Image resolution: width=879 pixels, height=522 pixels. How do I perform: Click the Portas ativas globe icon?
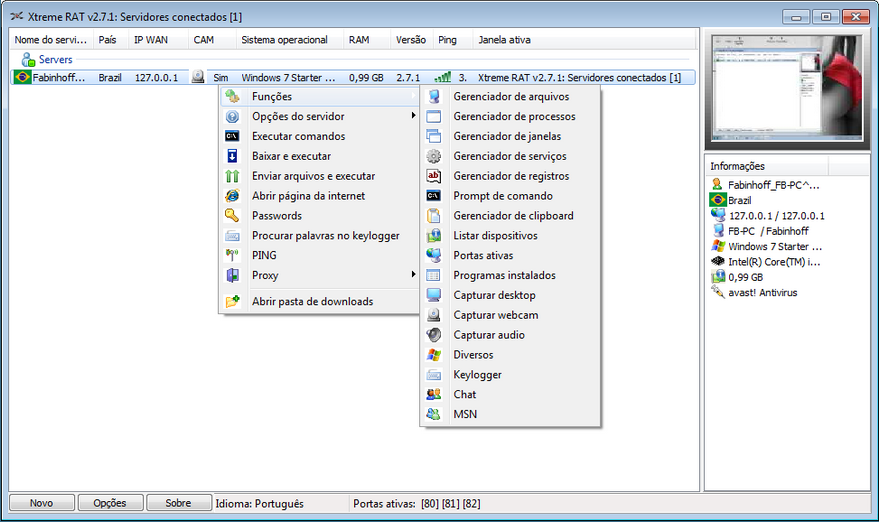(434, 256)
